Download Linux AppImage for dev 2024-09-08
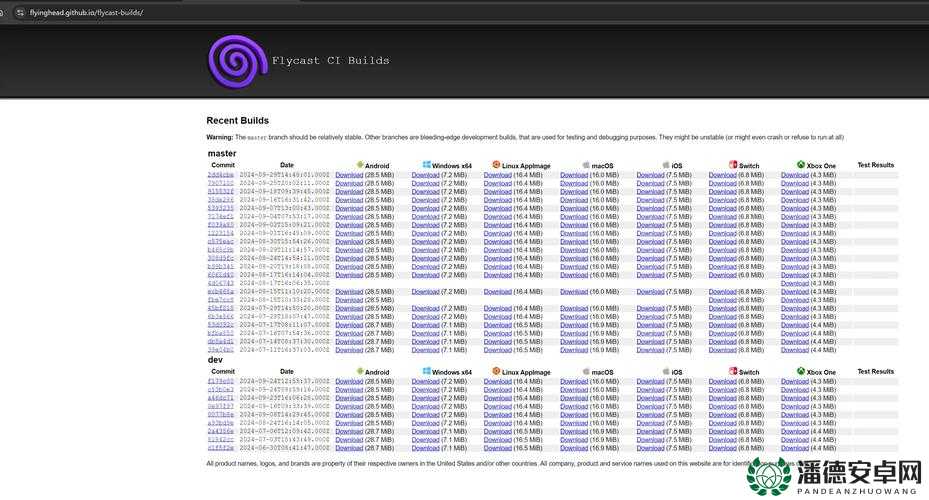 pos(498,414)
